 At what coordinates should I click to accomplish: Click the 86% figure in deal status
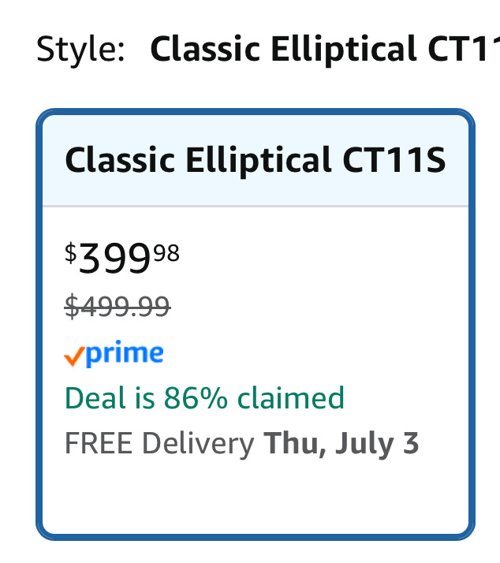(x=196, y=398)
